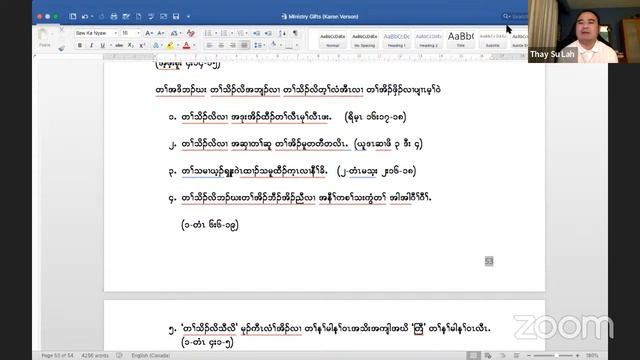The image size is (640, 360).
Task: Apply red font color A
Action: pos(187,45)
